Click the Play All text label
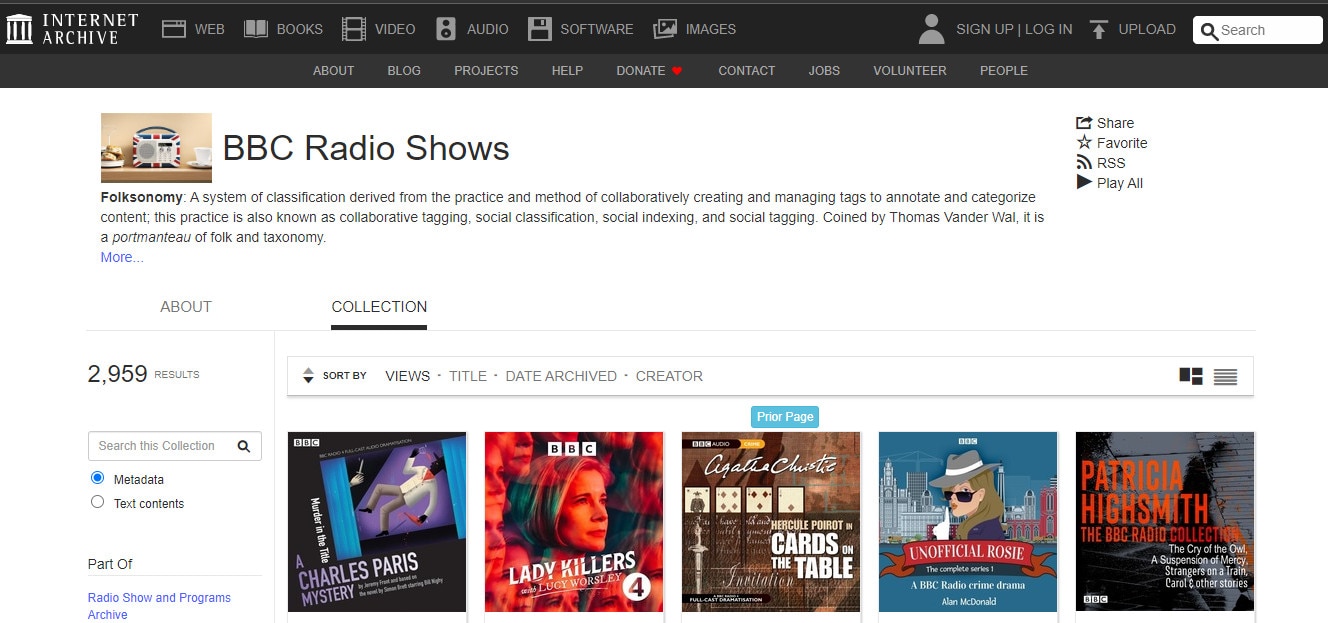Image resolution: width=1328 pixels, height=623 pixels. point(1120,183)
